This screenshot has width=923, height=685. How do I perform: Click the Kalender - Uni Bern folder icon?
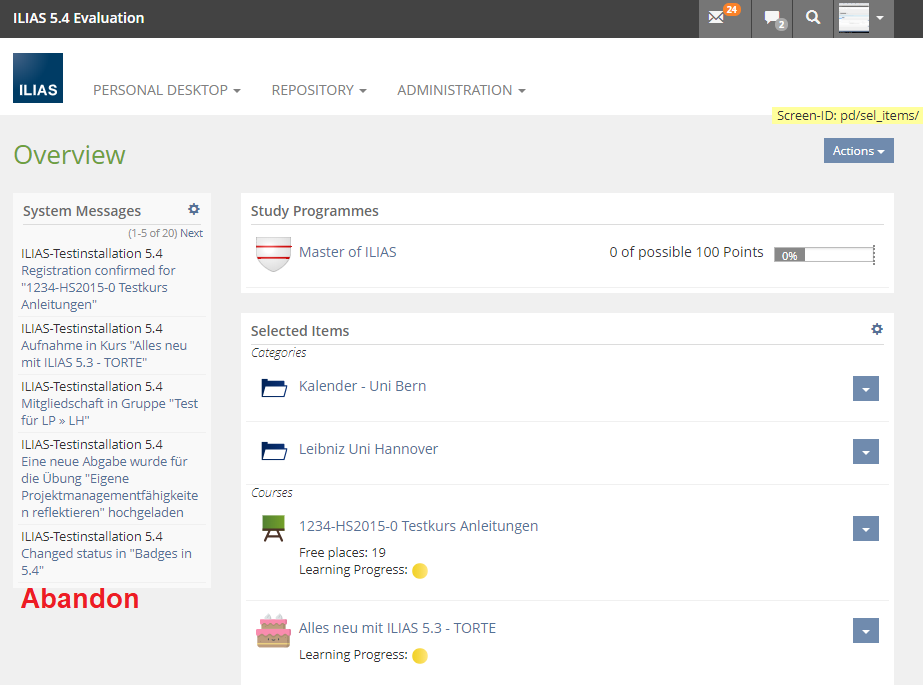273,387
